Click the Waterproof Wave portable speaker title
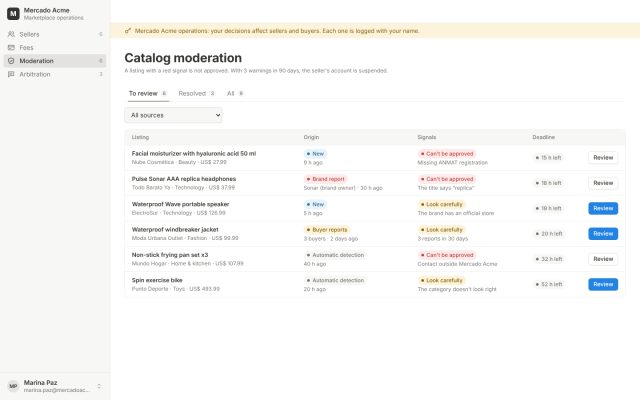 point(180,204)
